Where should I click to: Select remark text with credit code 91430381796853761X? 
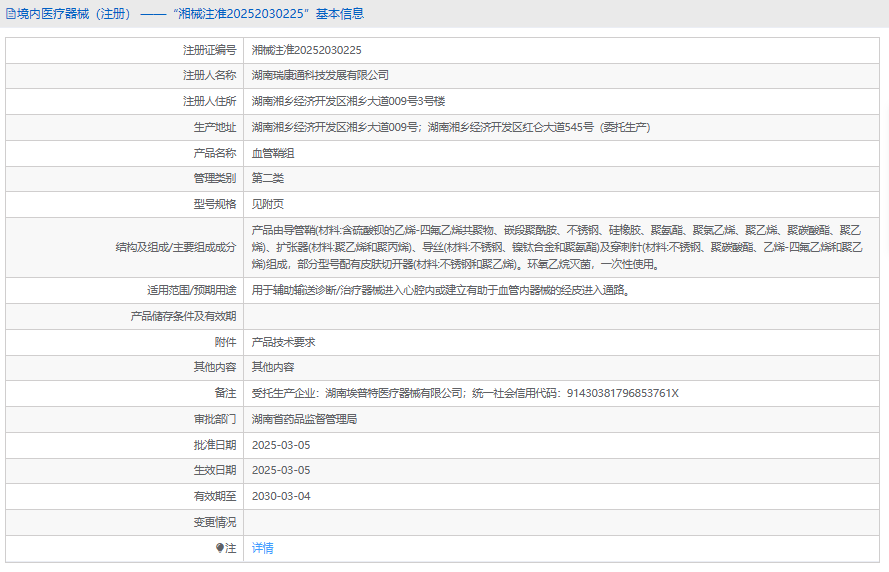pos(465,393)
